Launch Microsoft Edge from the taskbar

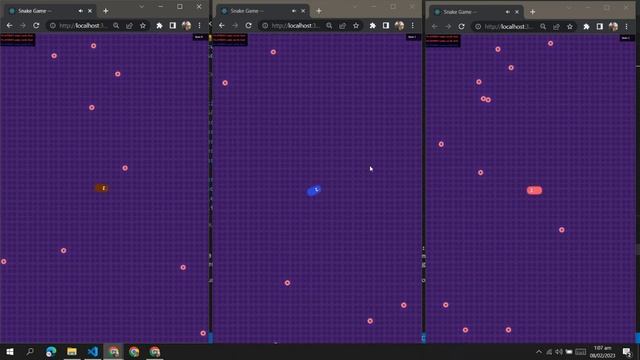click(x=51, y=351)
